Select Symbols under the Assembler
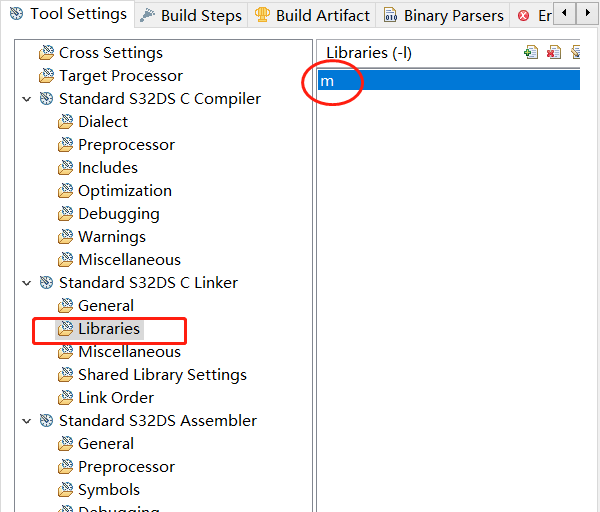 click(x=108, y=490)
